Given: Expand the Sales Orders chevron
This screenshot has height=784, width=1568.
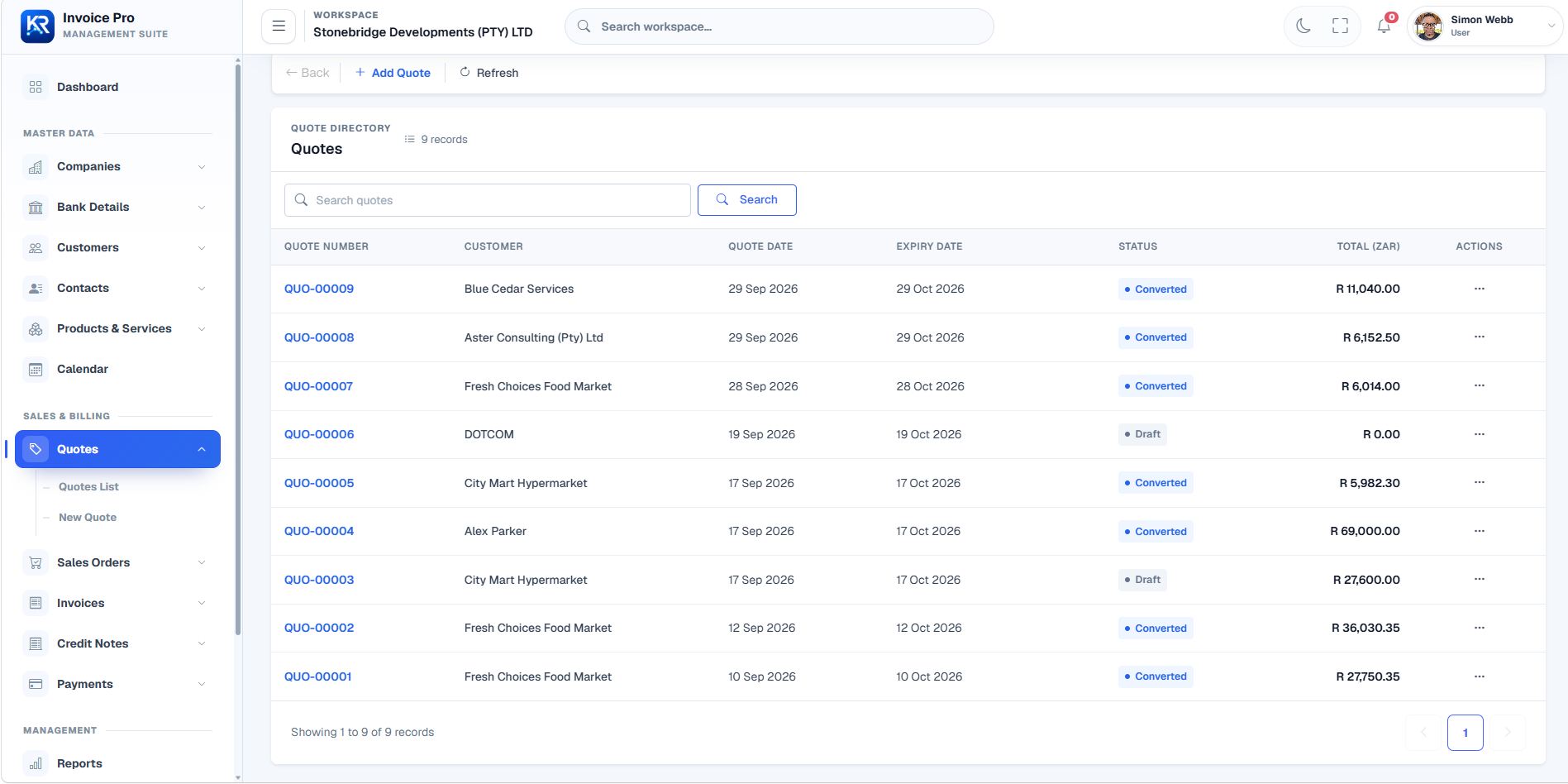Looking at the screenshot, I should pyautogui.click(x=202, y=563).
